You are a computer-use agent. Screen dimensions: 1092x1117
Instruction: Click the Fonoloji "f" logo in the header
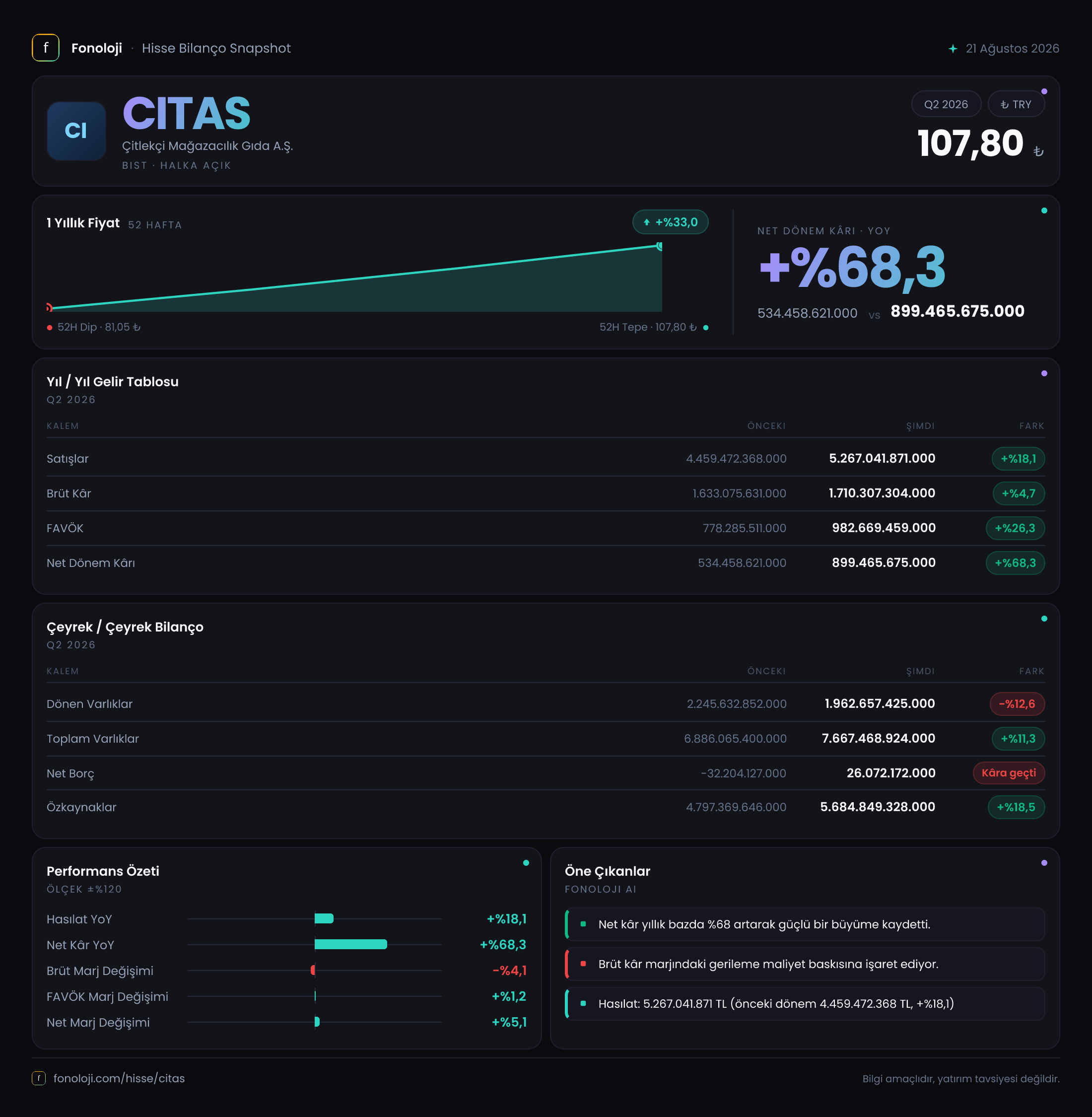point(45,48)
